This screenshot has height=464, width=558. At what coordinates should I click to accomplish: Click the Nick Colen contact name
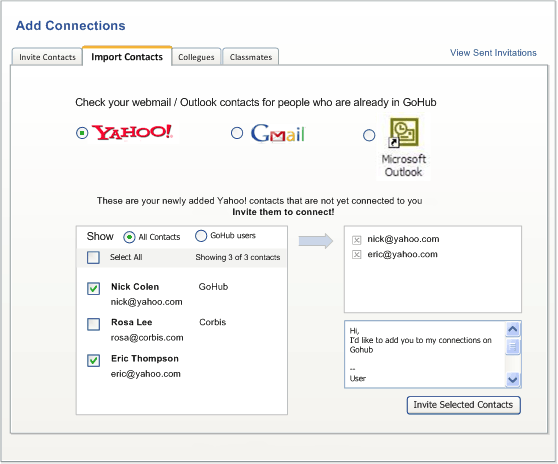(135, 287)
